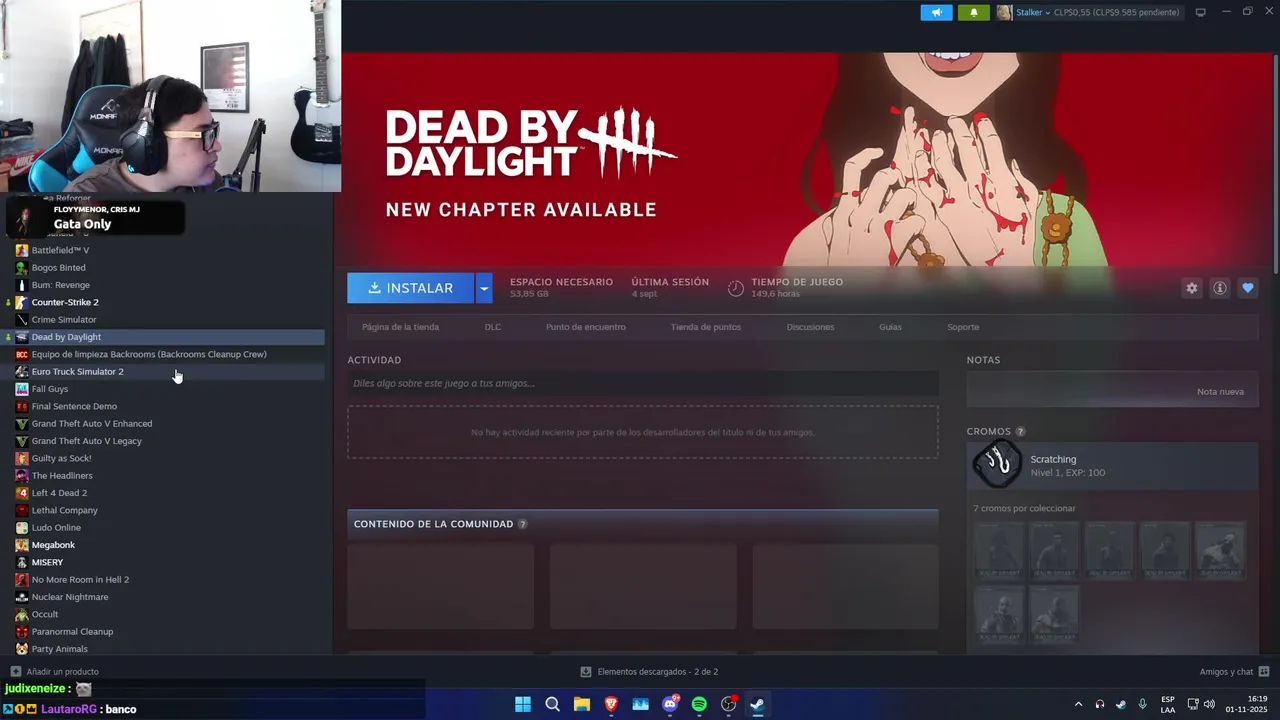Viewport: 1280px width, 720px height.
Task: Open OBS Studio from taskbar
Action: pyautogui.click(x=729, y=704)
